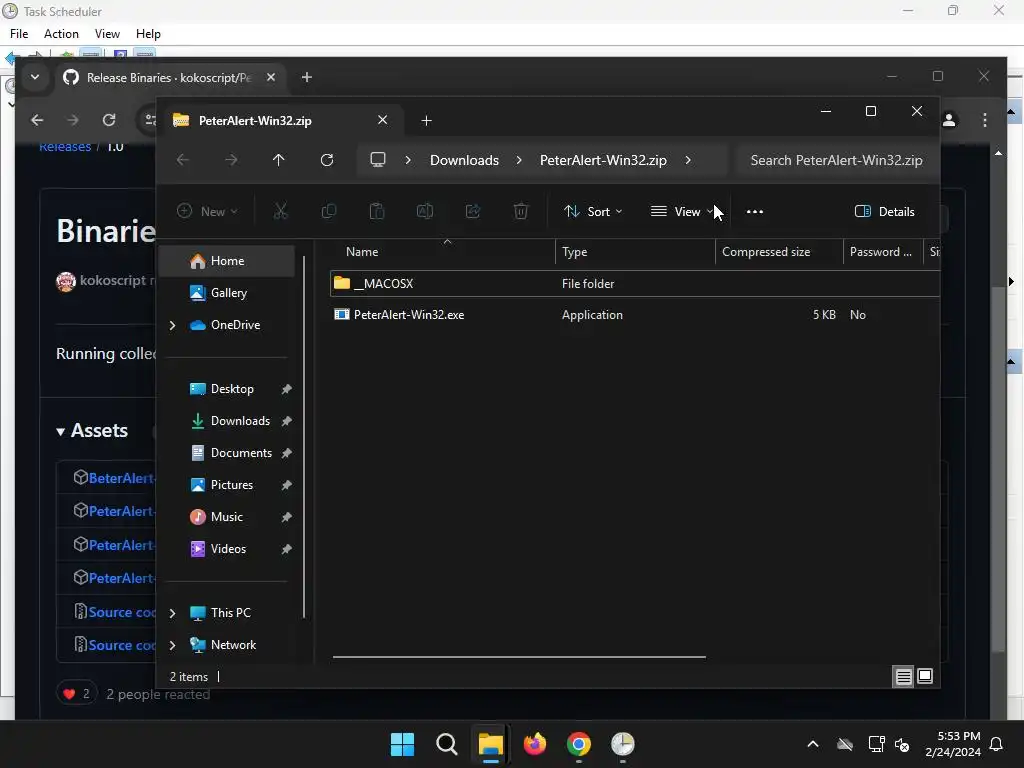The width and height of the screenshot is (1024, 768).
Task: Click the horizontal scrollbar in Explorer file list
Action: click(519, 657)
